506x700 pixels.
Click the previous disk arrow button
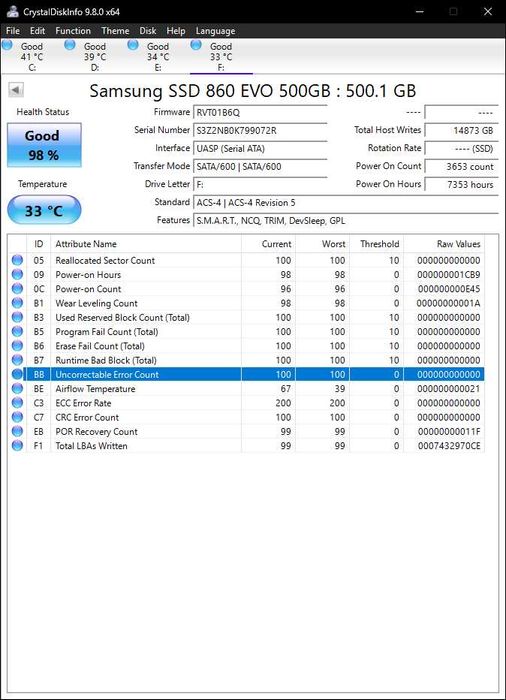(x=16, y=90)
